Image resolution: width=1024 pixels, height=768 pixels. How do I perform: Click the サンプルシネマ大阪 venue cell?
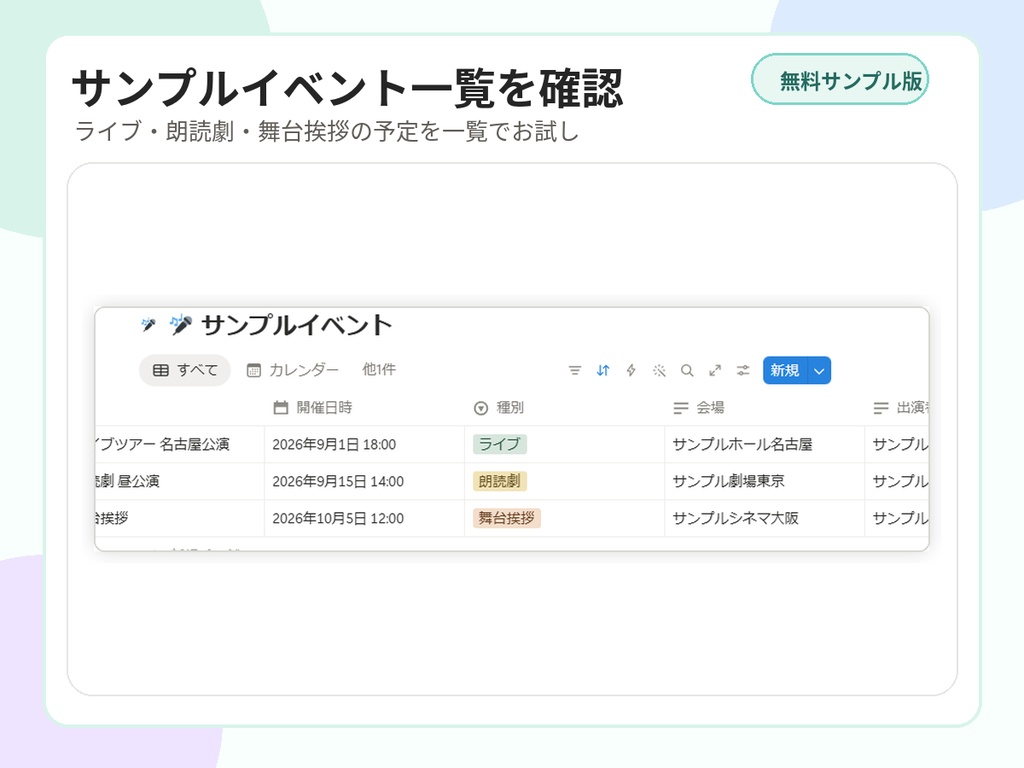[x=764, y=518]
